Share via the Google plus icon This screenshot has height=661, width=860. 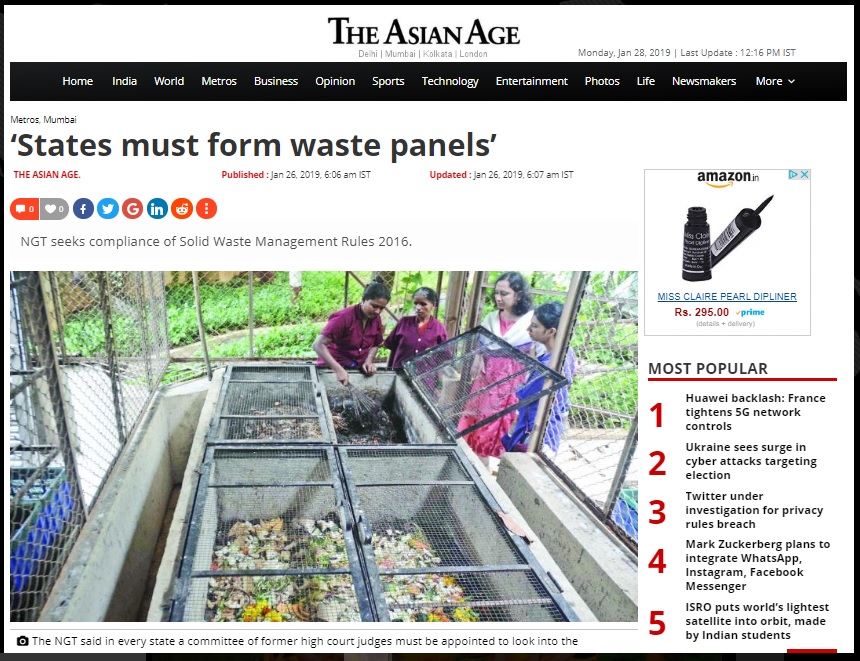click(132, 209)
